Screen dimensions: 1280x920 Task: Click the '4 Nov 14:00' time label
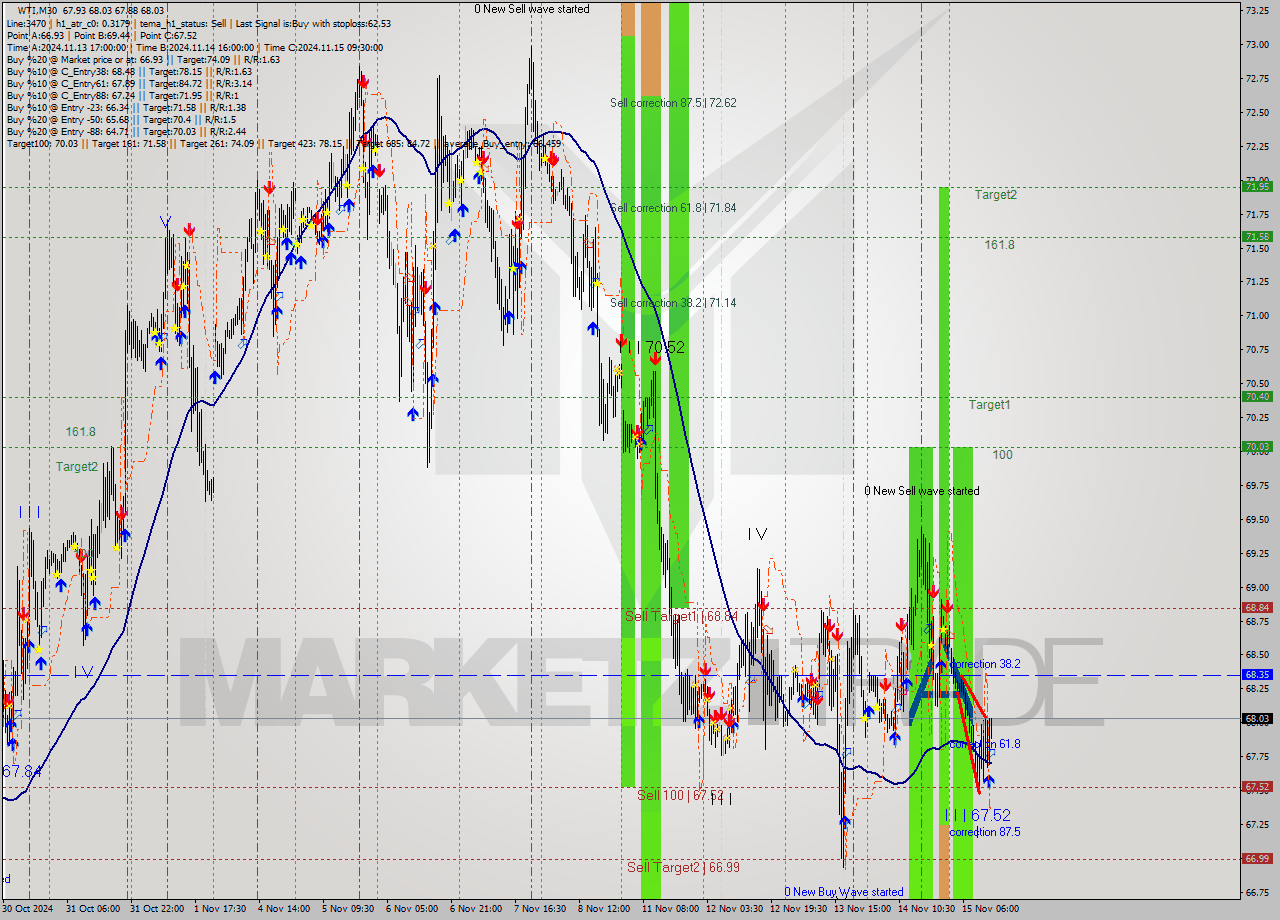coord(286,909)
